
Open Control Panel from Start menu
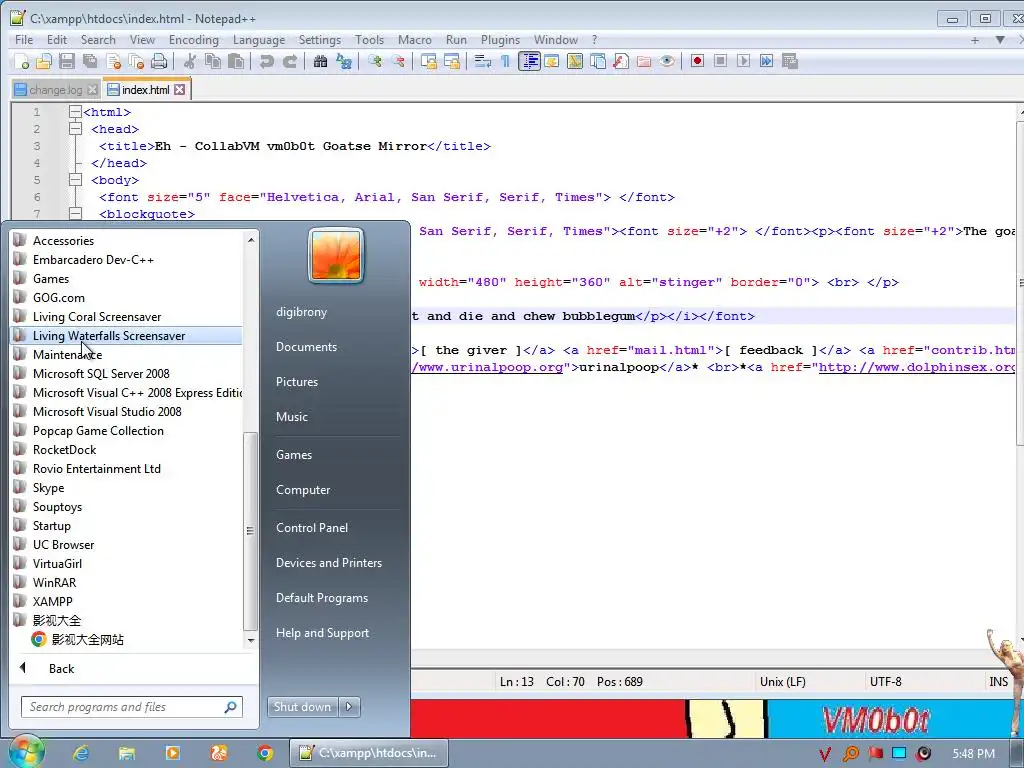[312, 528]
